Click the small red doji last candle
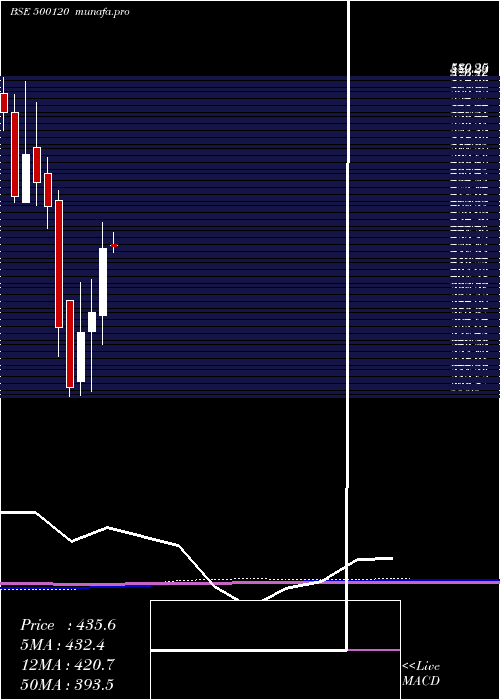 pos(113,246)
